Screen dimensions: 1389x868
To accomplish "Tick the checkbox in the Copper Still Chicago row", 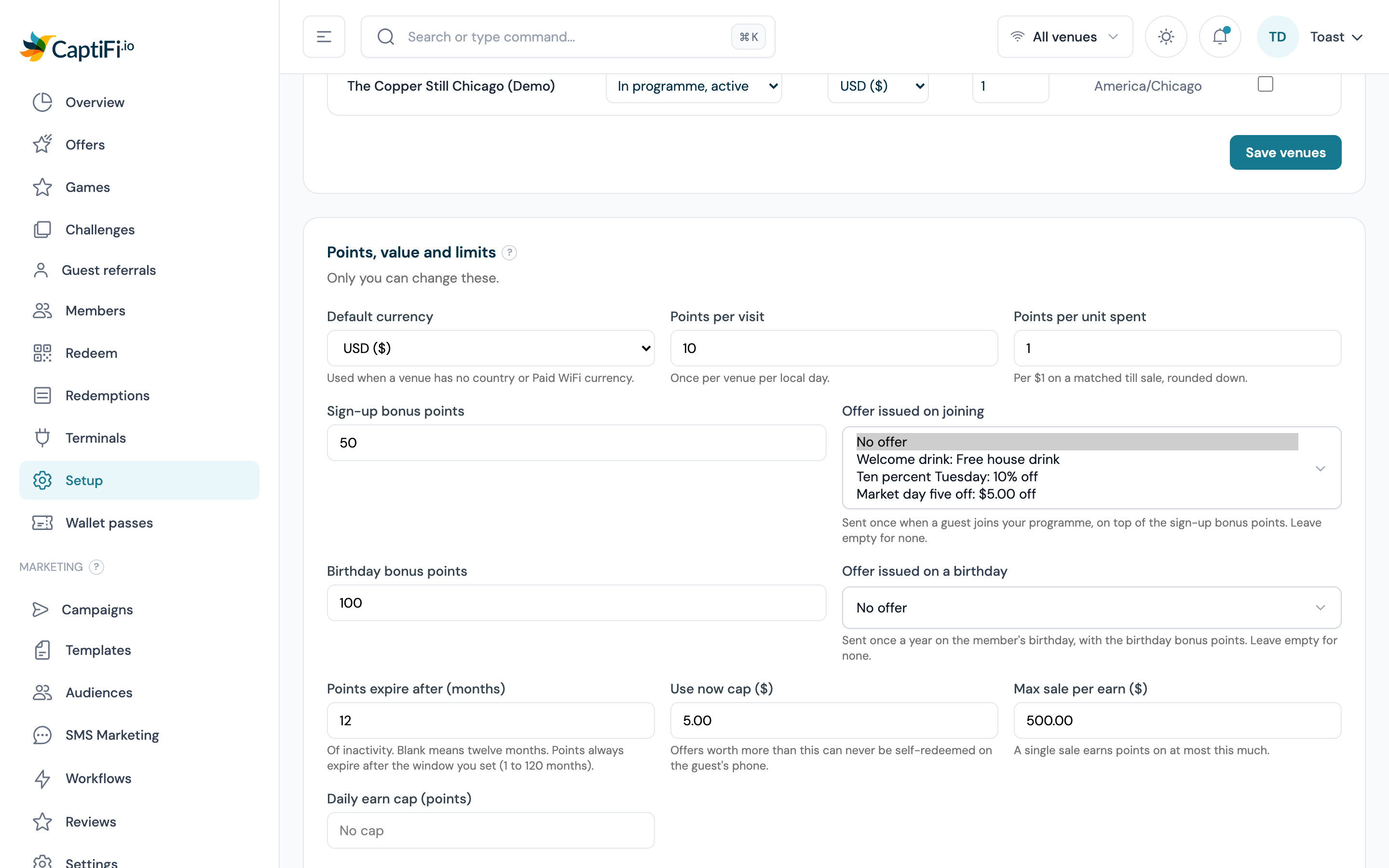I will pos(1265,84).
